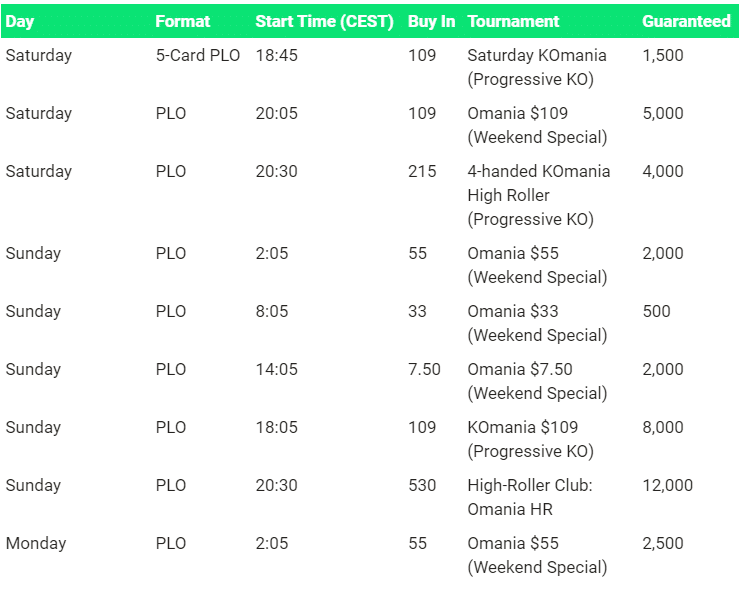Click the 14:05 start time cell

click(x=276, y=369)
